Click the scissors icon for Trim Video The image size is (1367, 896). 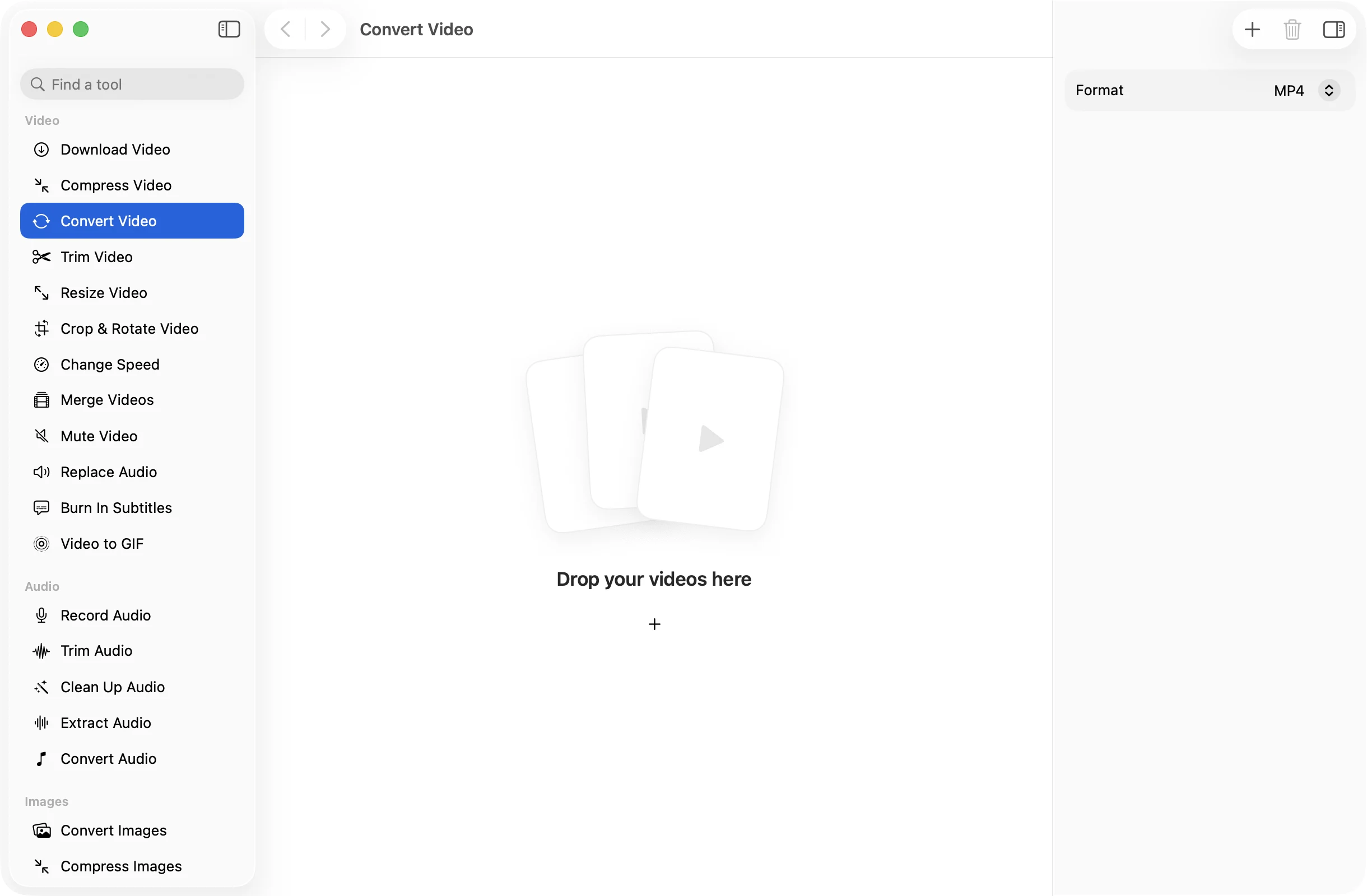click(41, 257)
